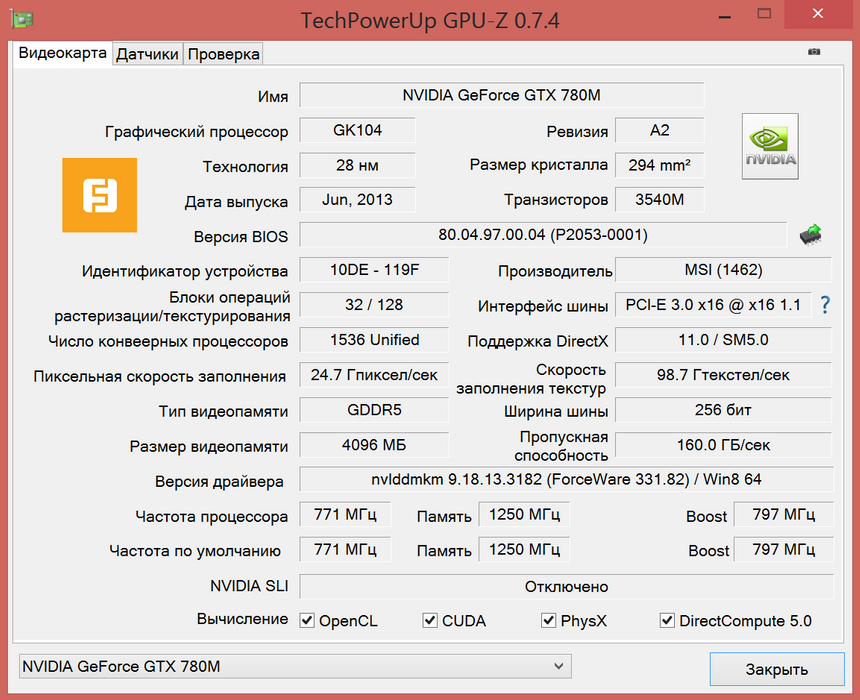Toggle the OpenCL checkbox
The width and height of the screenshot is (860, 700).
point(306,620)
